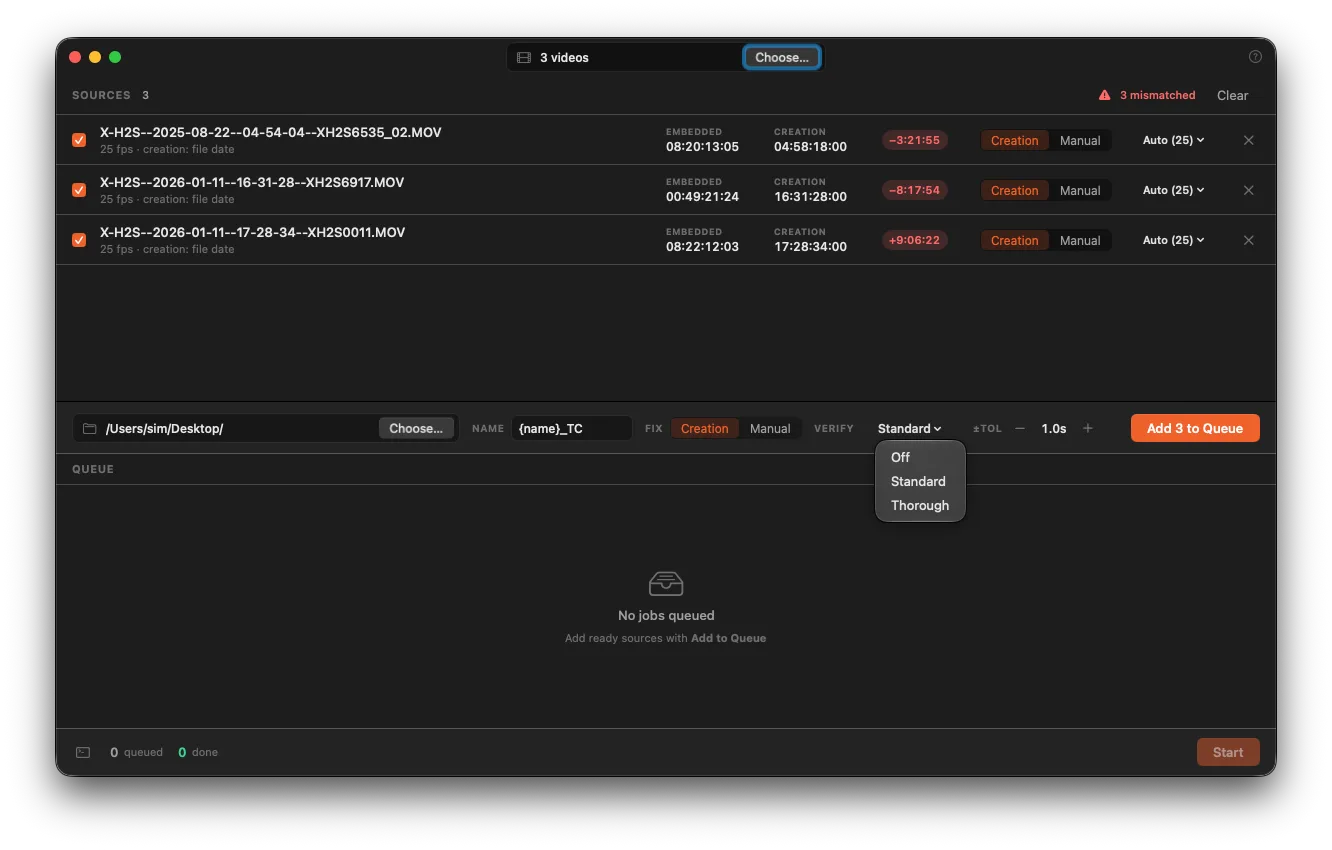The width and height of the screenshot is (1332, 850).
Task: Click the empty queue inbox tray icon
Action: (x=666, y=583)
